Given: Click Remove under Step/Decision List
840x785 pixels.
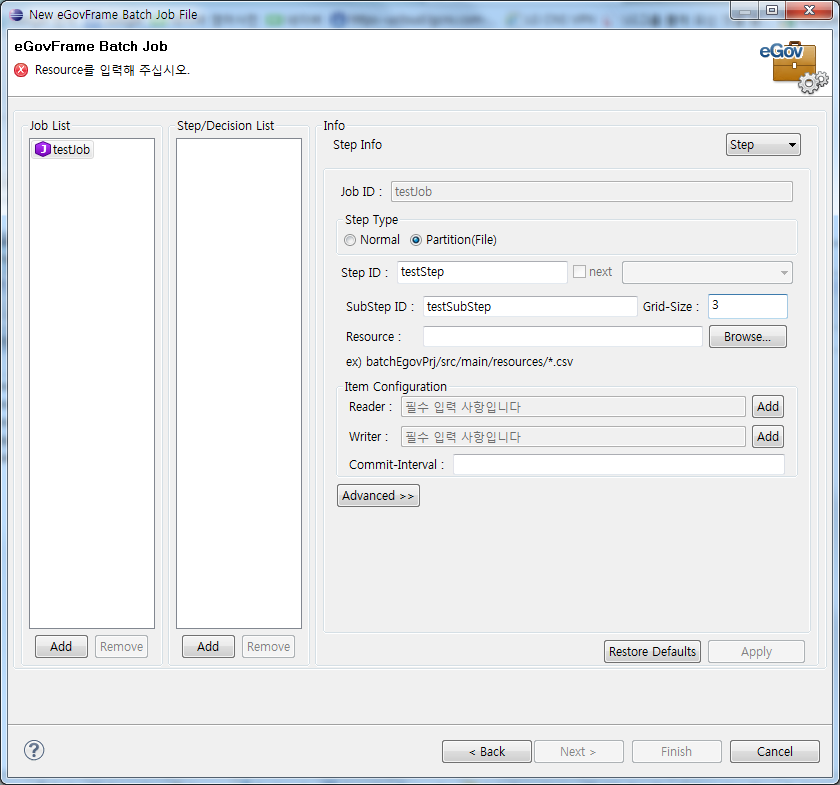Looking at the screenshot, I should click(268, 647).
